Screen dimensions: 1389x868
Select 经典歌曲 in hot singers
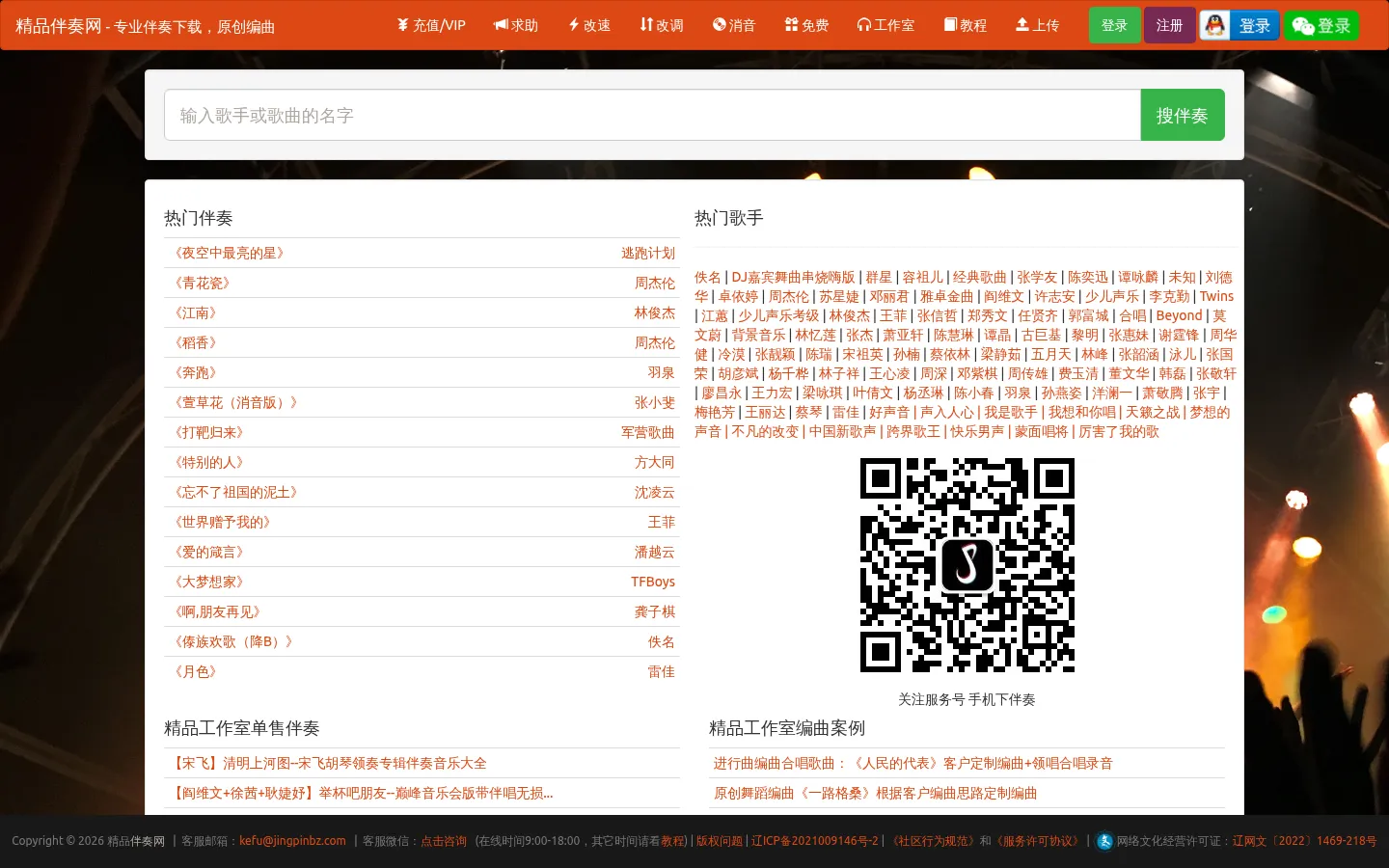979,277
